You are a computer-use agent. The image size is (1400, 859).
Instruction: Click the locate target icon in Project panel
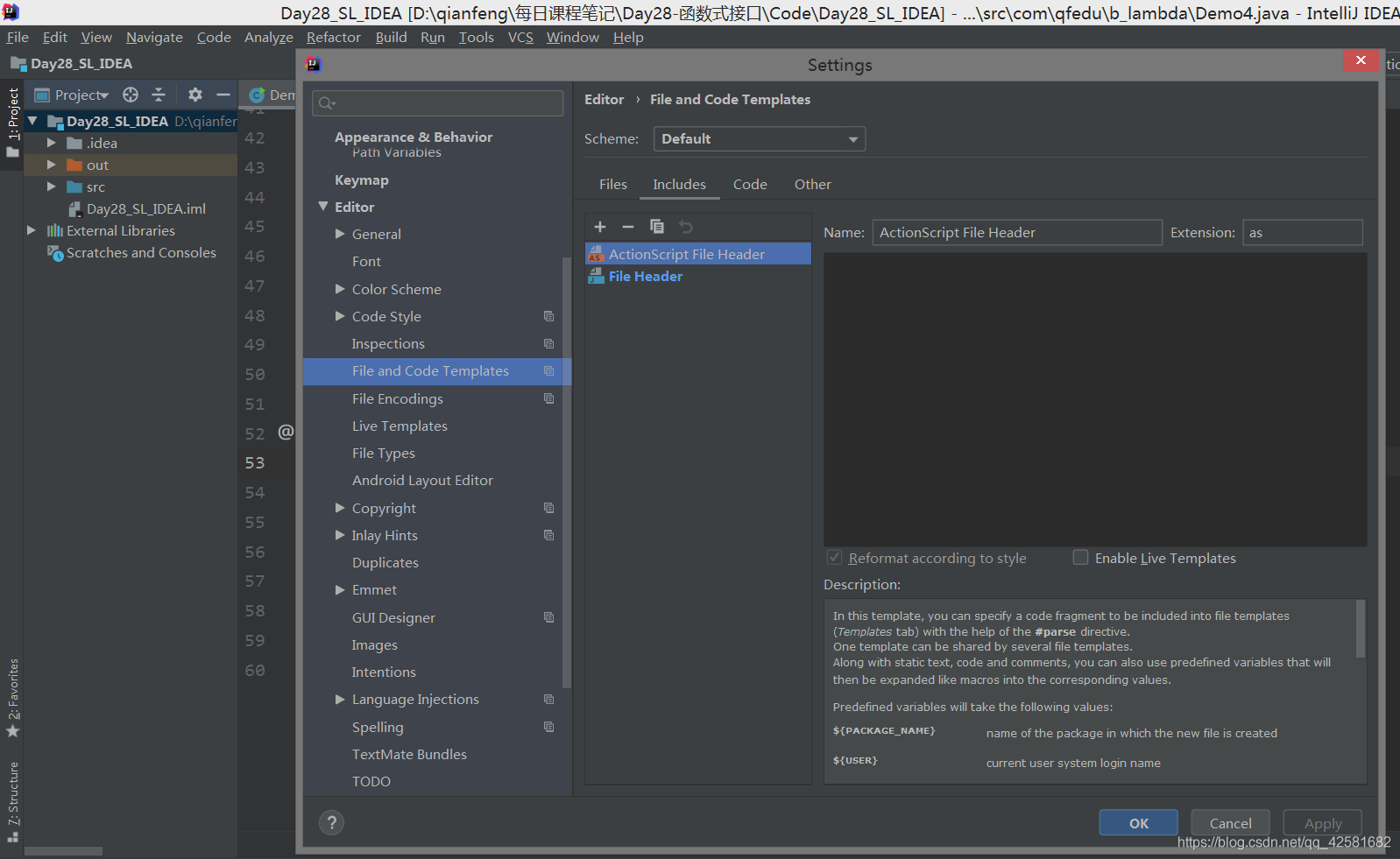[131, 95]
